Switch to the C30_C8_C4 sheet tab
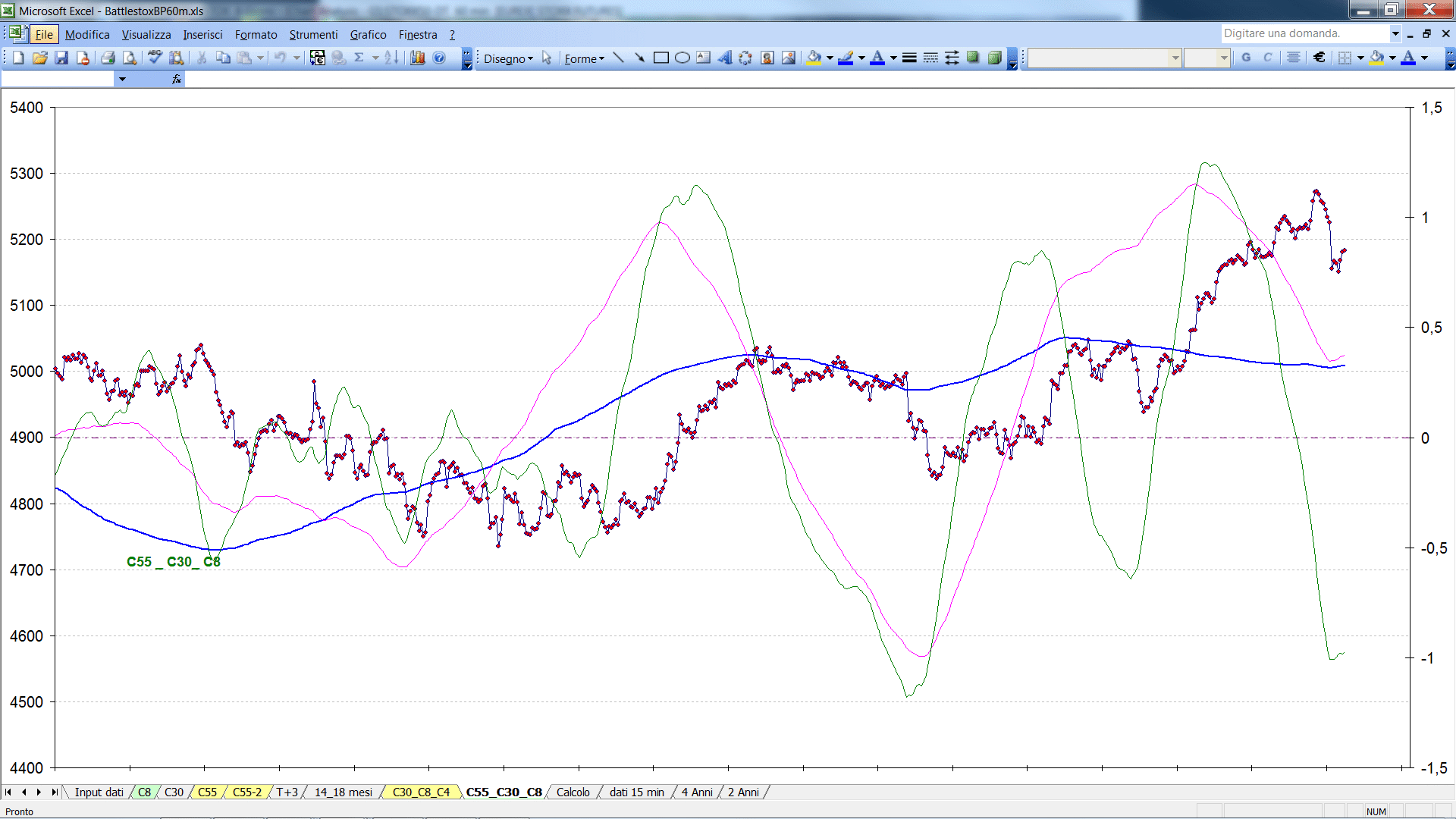Image resolution: width=1456 pixels, height=819 pixels. click(421, 792)
